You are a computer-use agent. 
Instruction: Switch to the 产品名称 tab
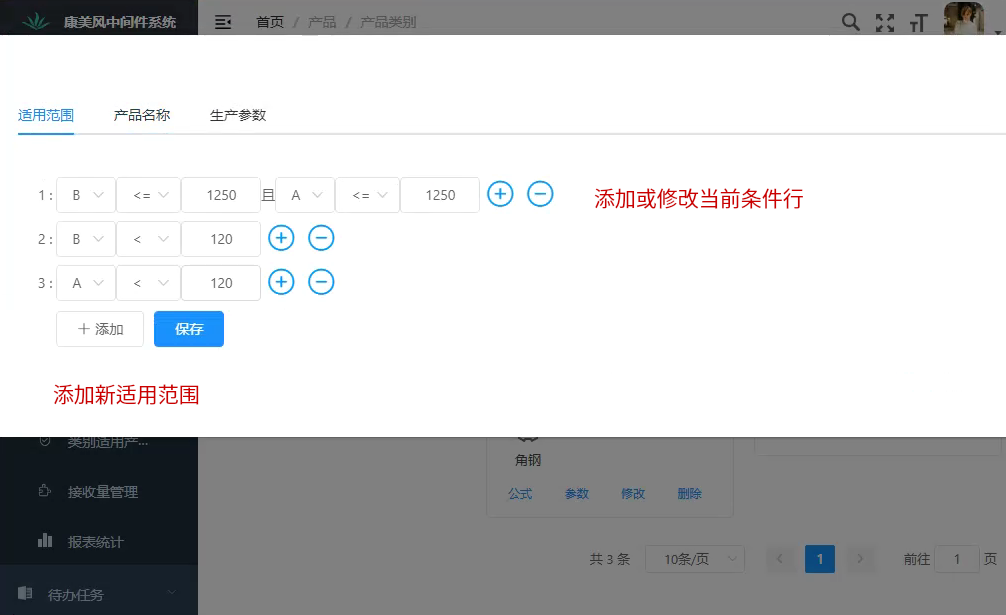(142, 115)
